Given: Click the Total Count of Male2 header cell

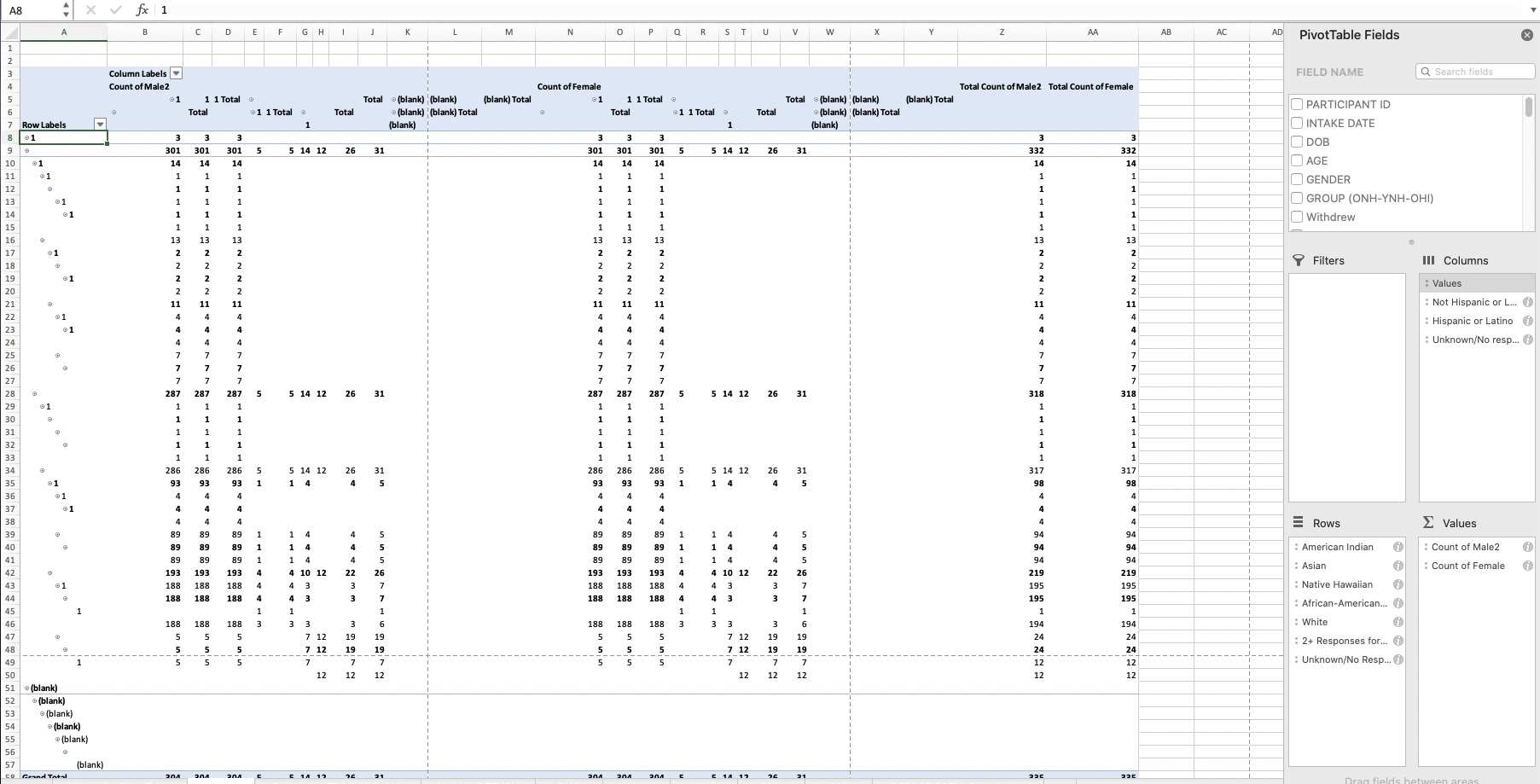Looking at the screenshot, I should click(x=1000, y=86).
